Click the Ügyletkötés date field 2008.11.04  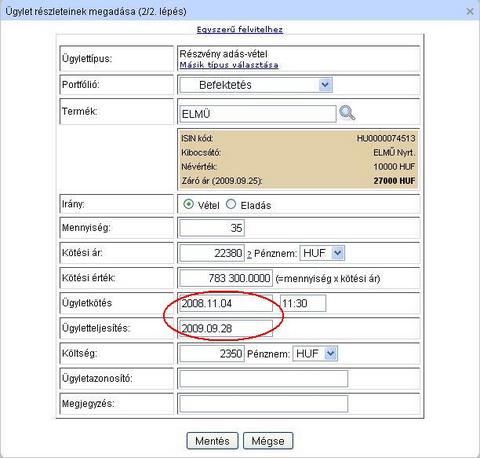226,303
